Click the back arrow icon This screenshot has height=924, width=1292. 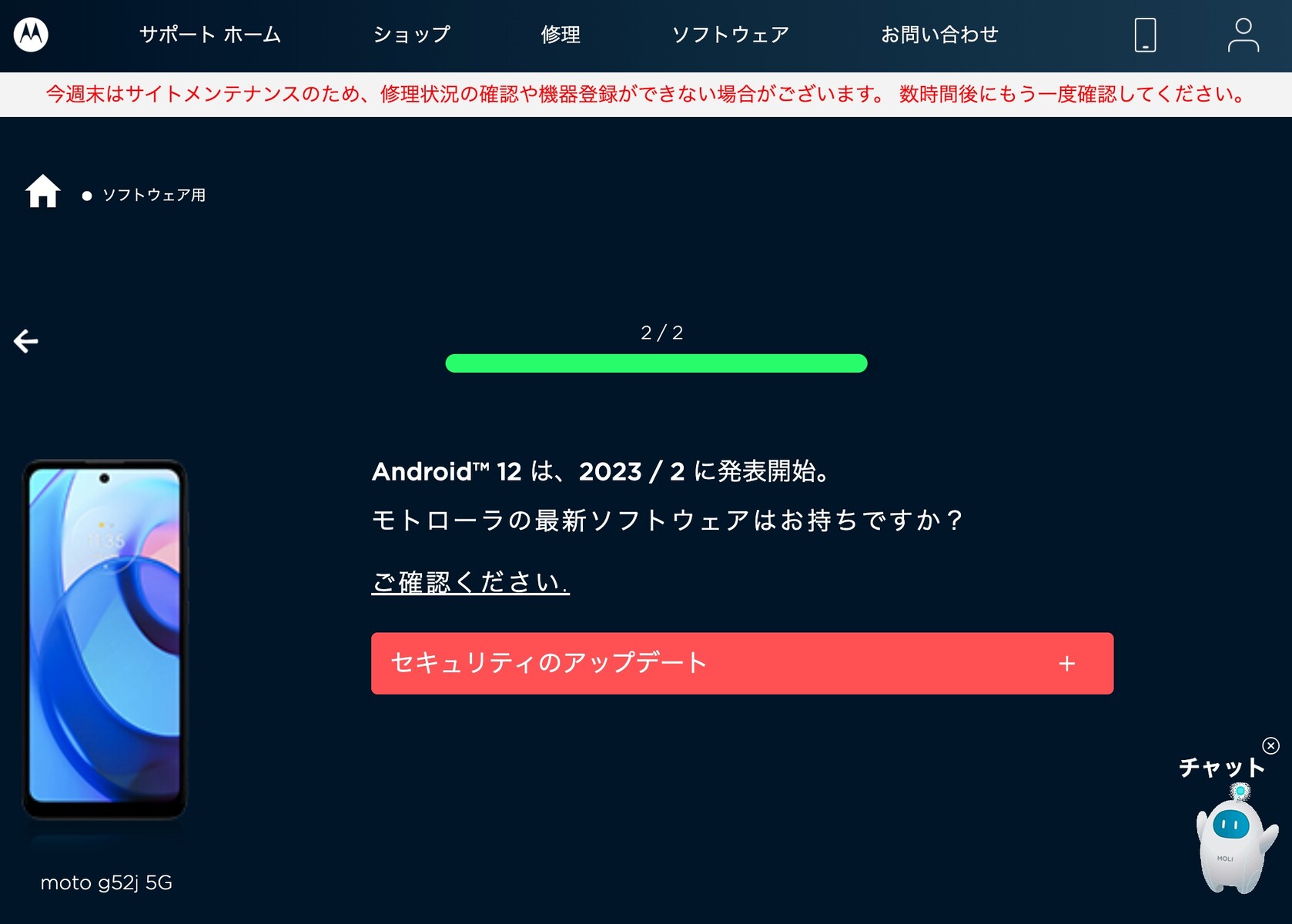click(x=26, y=341)
